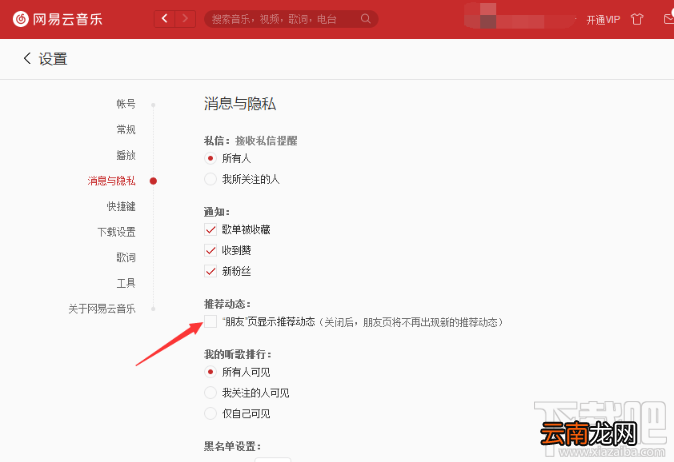
Task: Uncheck 歌单被收藏 notification
Action: (210, 229)
